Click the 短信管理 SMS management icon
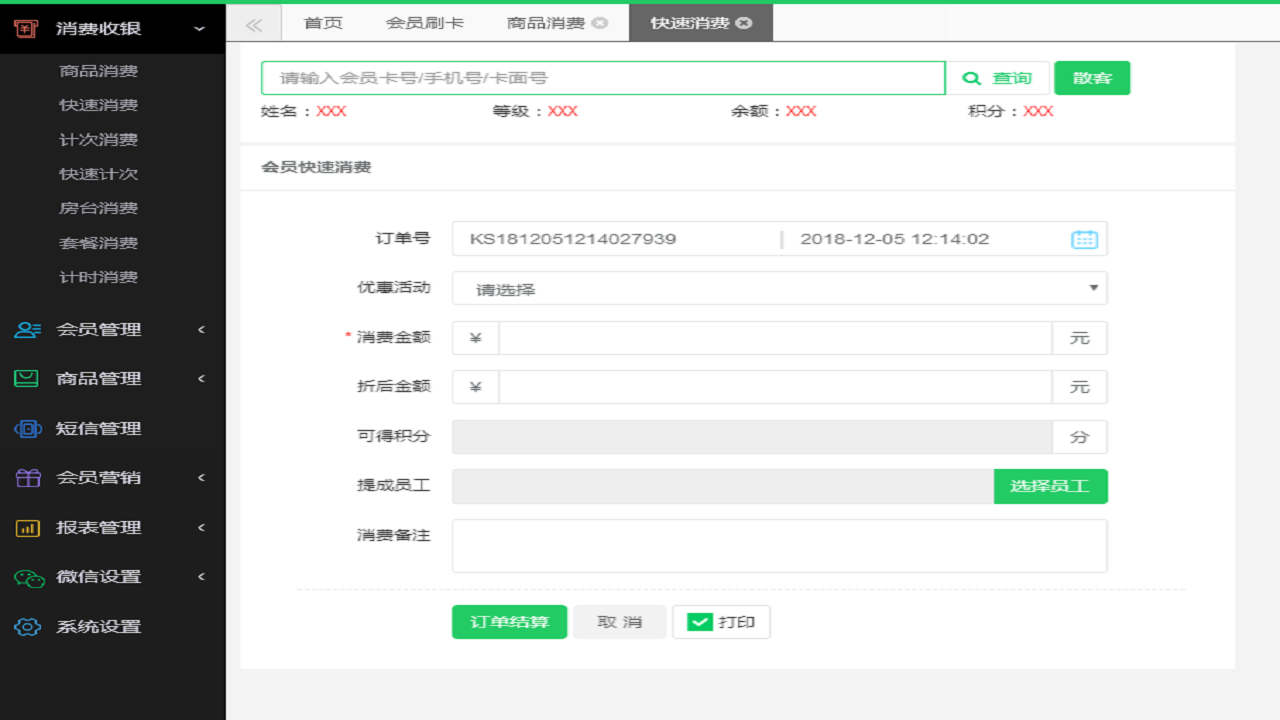The height and width of the screenshot is (720, 1280). click(x=28, y=428)
